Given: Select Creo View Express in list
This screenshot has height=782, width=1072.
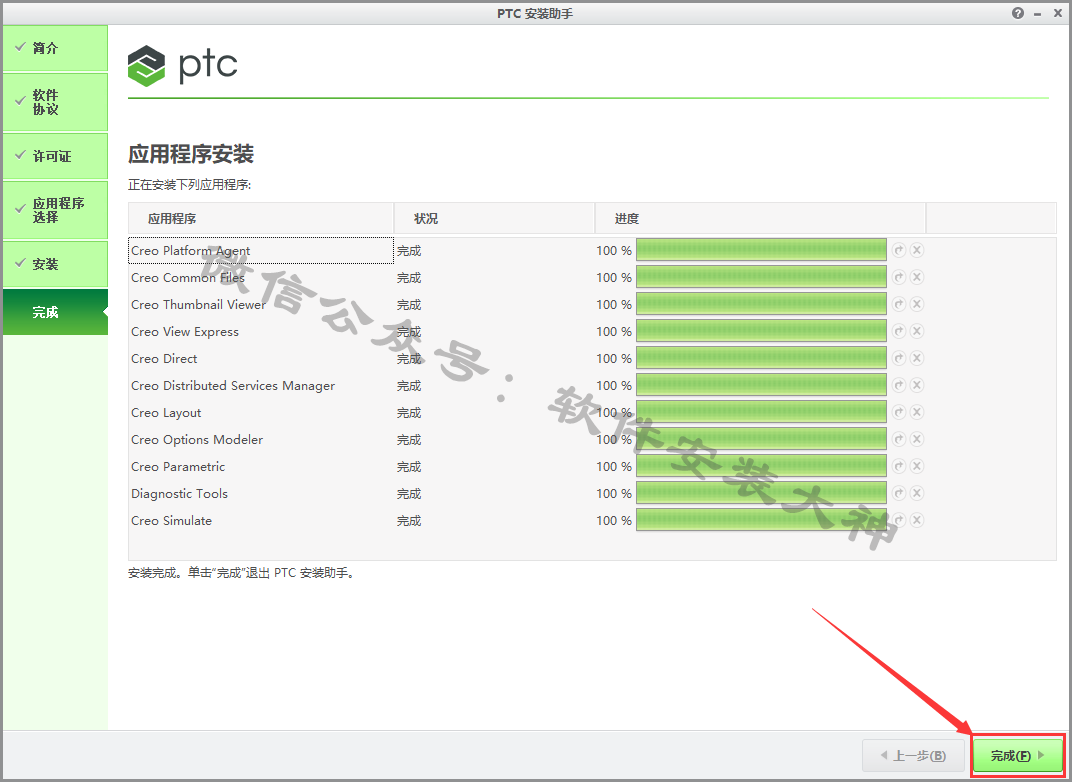Looking at the screenshot, I should (x=185, y=332).
